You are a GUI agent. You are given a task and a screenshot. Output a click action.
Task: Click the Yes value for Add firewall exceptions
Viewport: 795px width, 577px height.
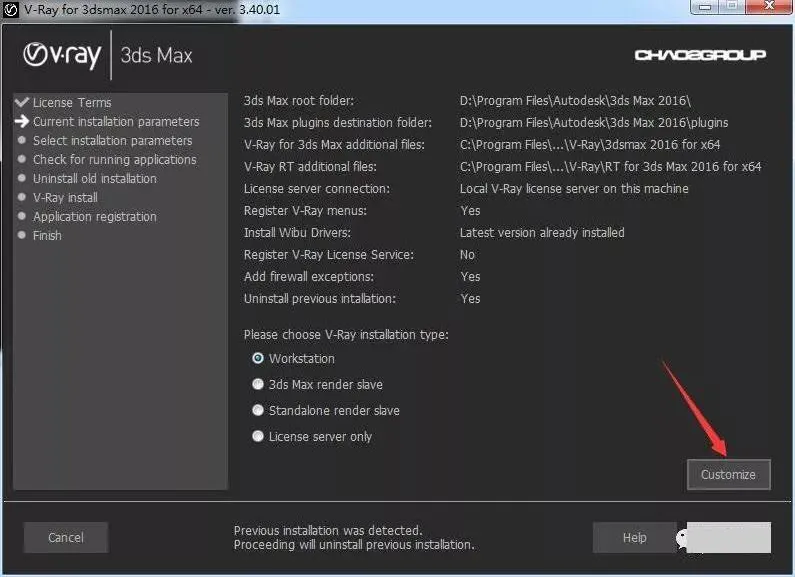click(470, 276)
